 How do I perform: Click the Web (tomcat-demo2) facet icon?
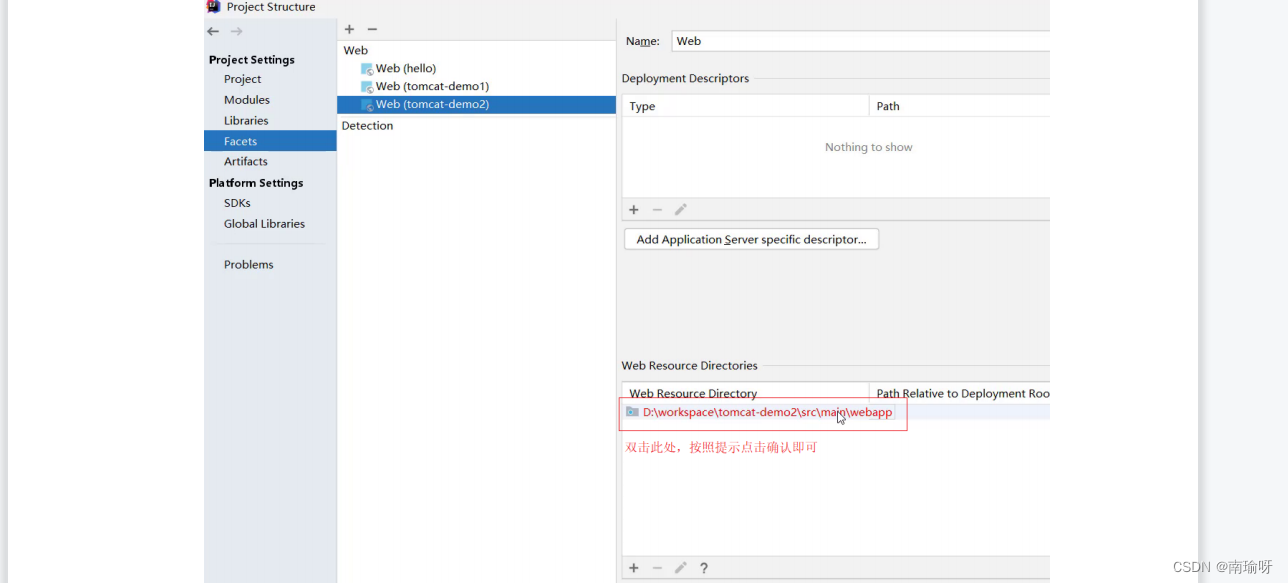(367, 105)
